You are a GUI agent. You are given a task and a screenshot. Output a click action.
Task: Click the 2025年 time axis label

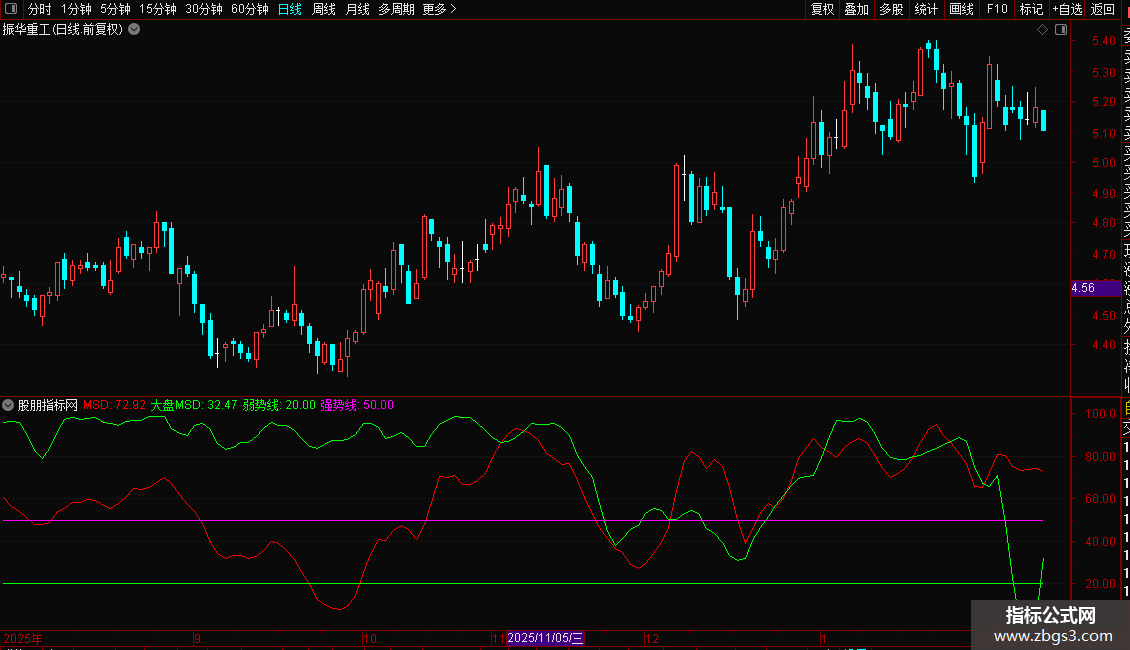tap(23, 638)
